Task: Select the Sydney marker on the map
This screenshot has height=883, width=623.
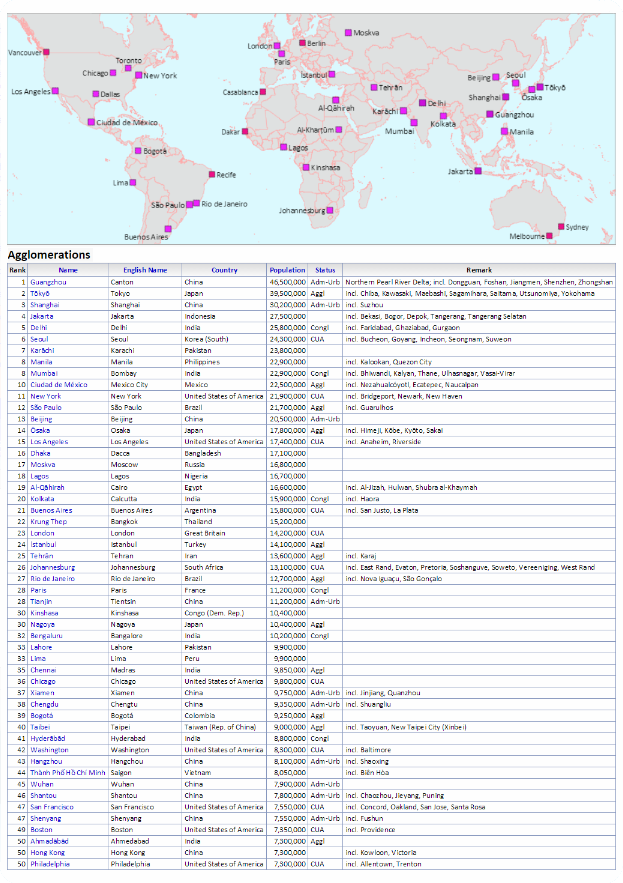Action: pyautogui.click(x=561, y=226)
